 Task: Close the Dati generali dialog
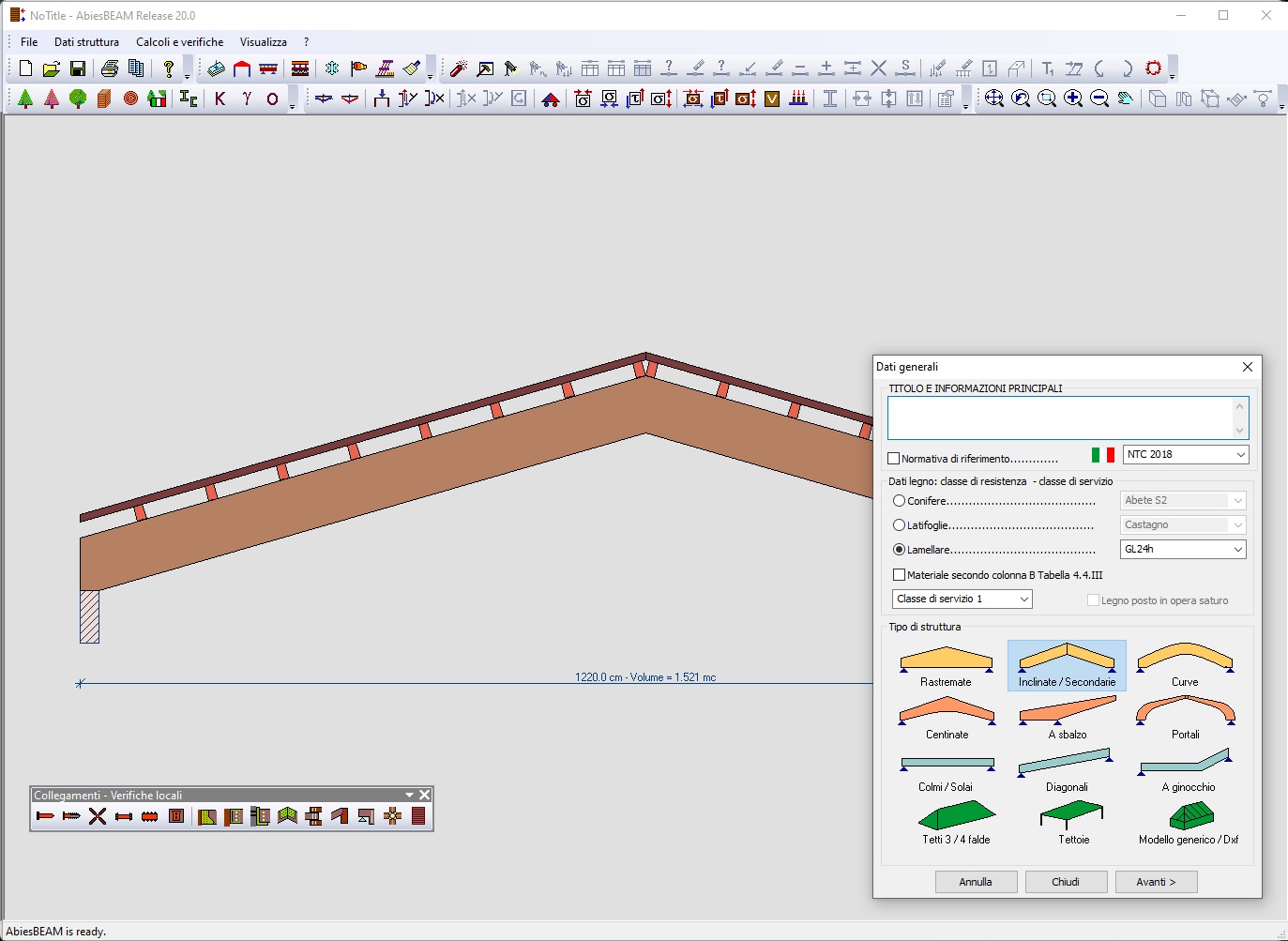point(1247,367)
